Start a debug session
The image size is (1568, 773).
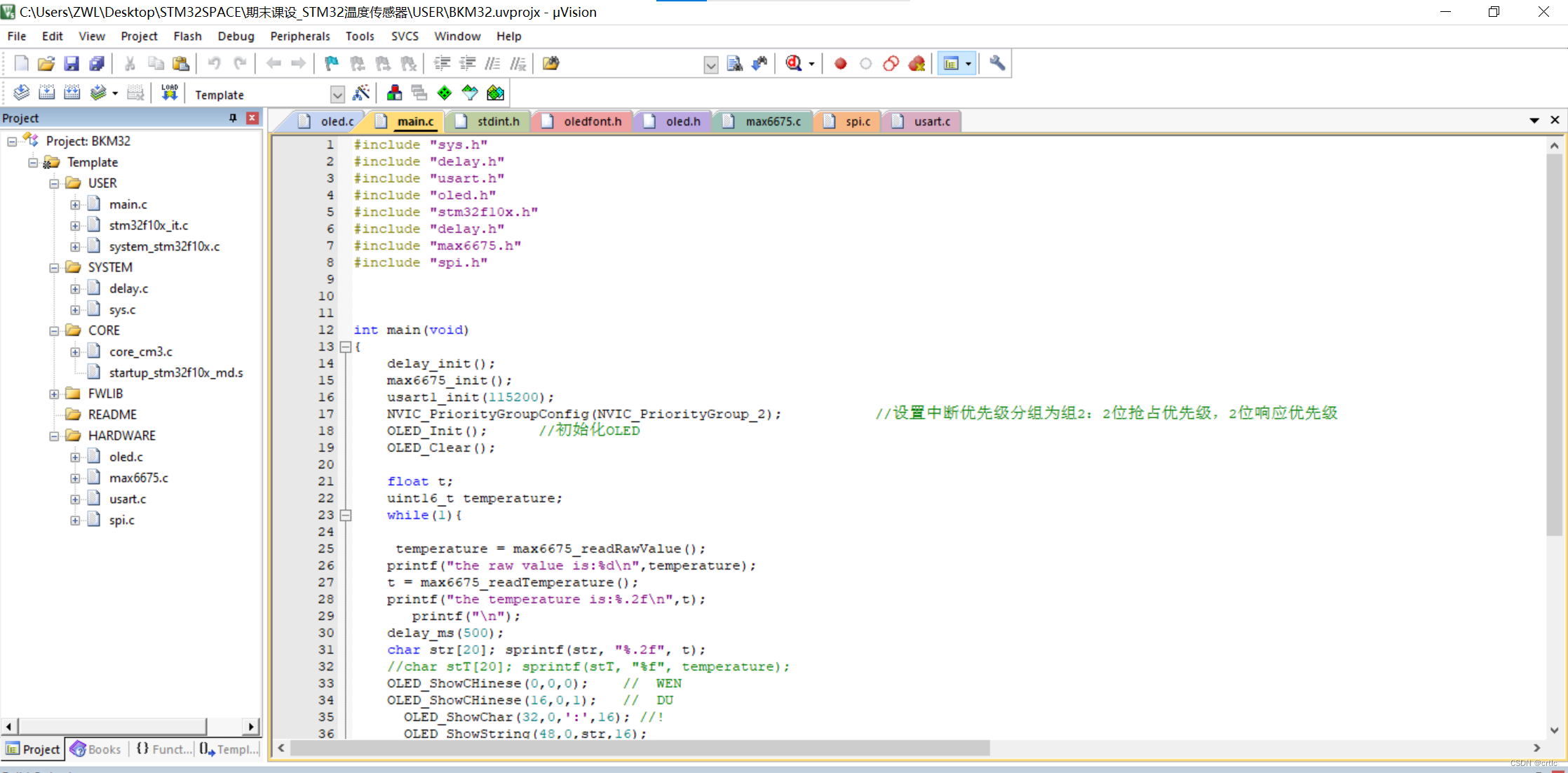tap(795, 63)
